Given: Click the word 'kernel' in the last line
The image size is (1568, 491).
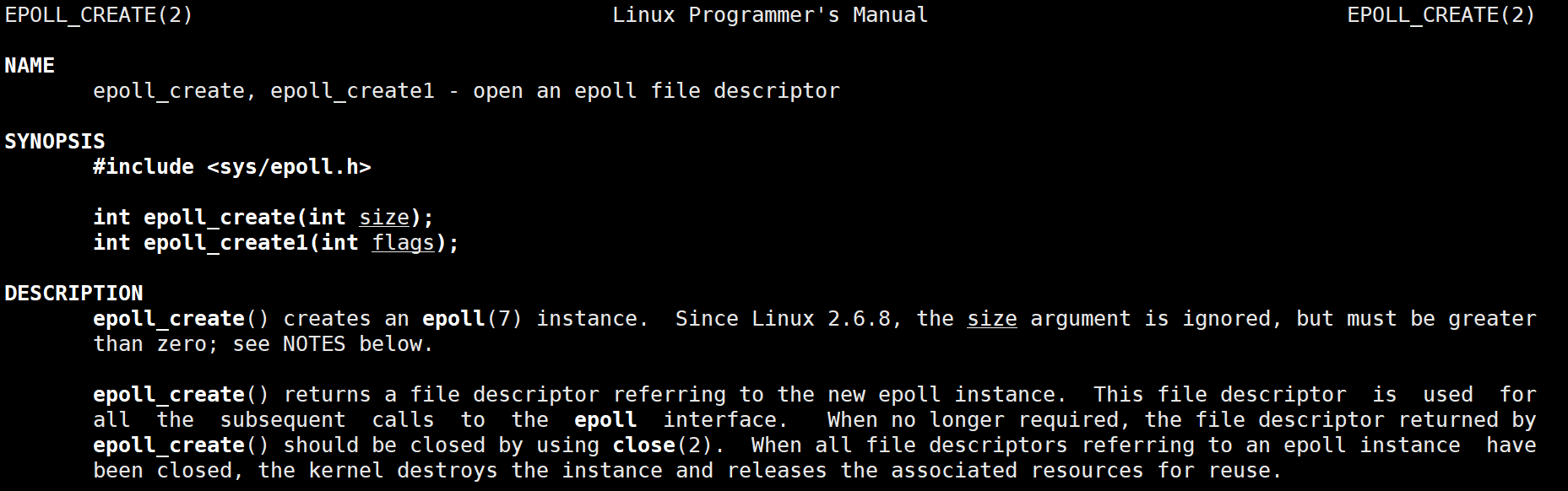Looking at the screenshot, I should coord(339,471).
